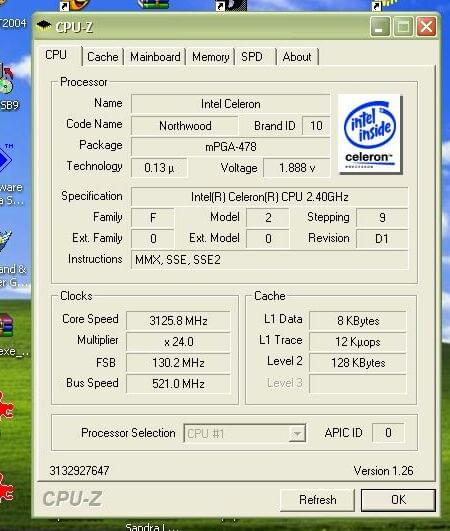The width and height of the screenshot is (450, 531).
Task: Open the Memory tab
Action: (x=211, y=57)
